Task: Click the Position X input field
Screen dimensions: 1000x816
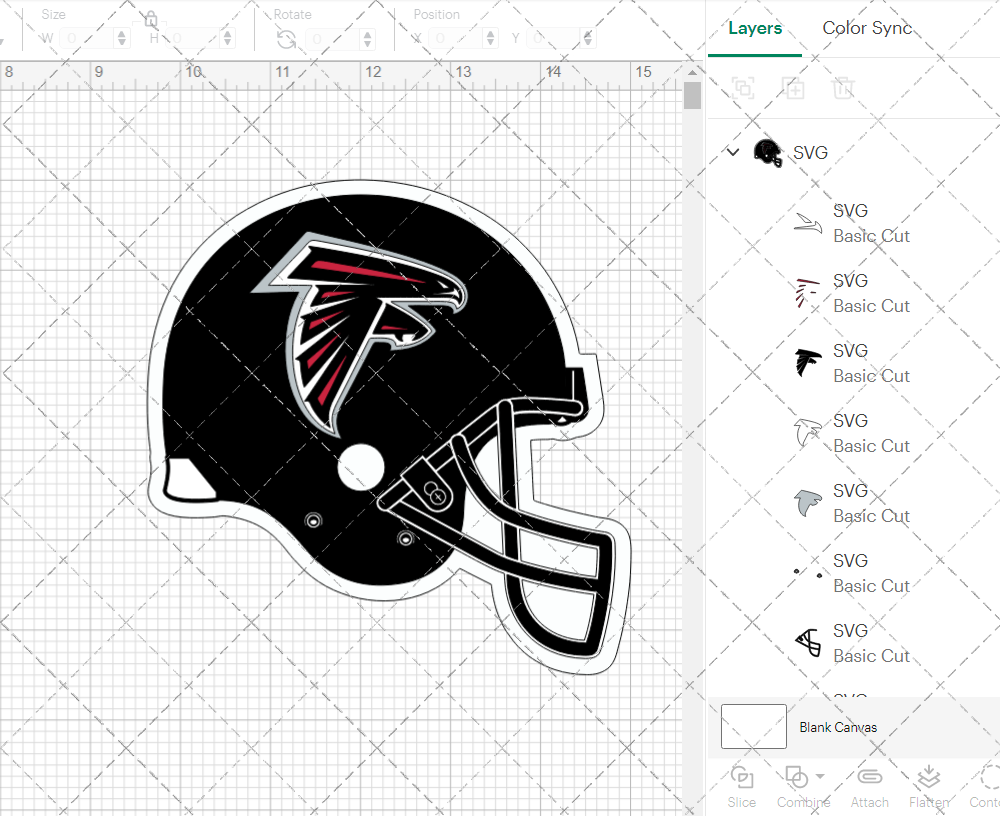Action: tap(457, 38)
